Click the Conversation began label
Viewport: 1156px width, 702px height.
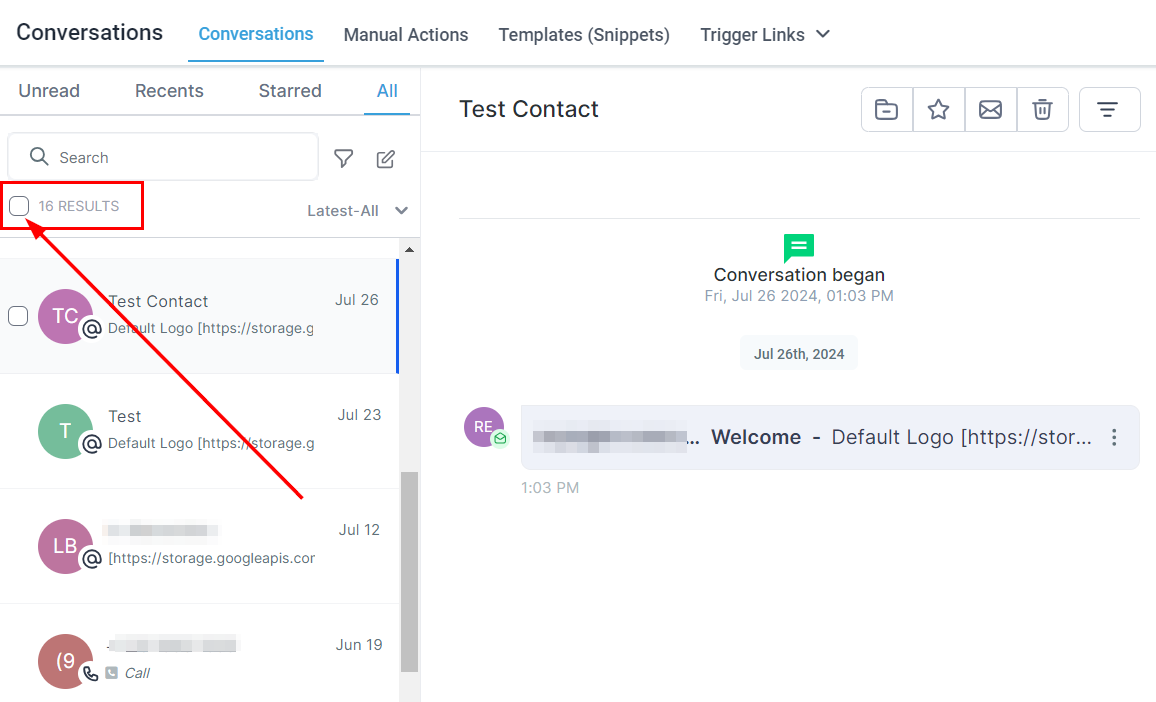click(x=798, y=274)
